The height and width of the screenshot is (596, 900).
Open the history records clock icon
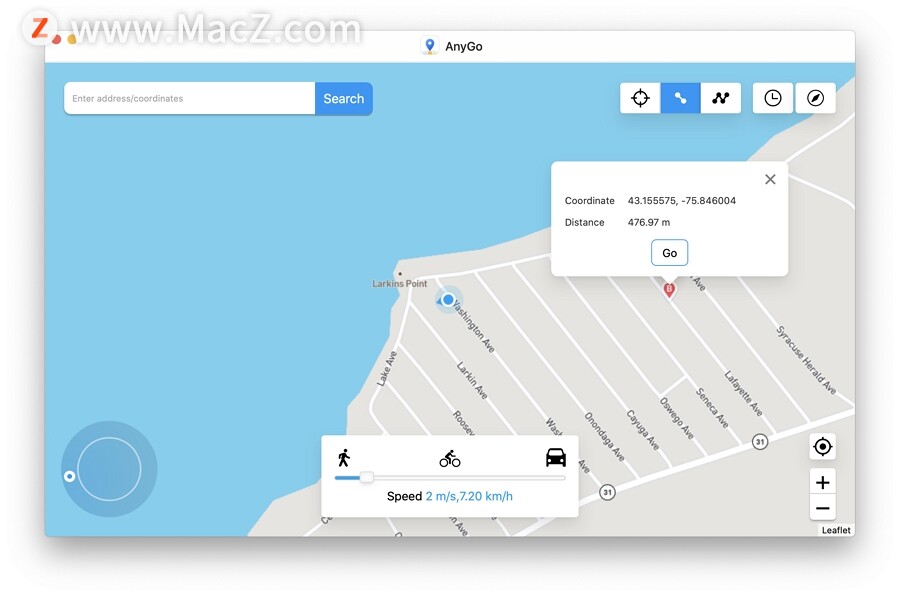(x=773, y=98)
